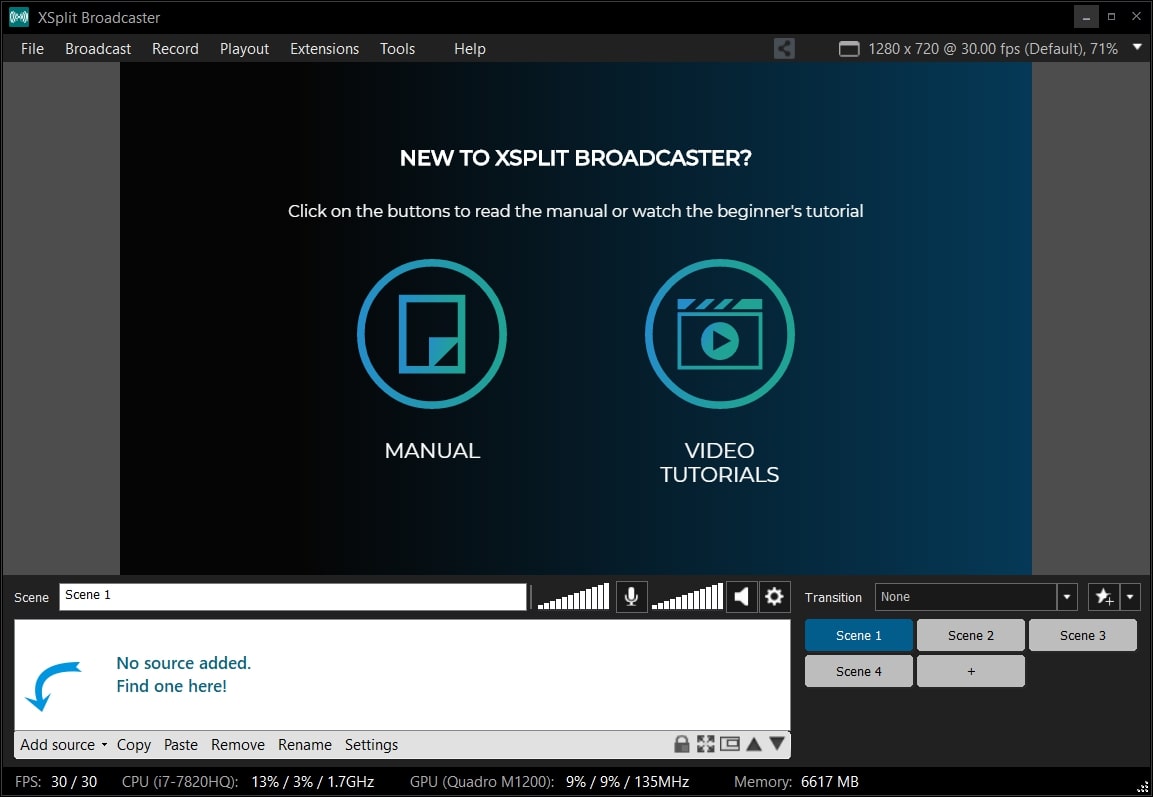Toggle the source lock icon
The height and width of the screenshot is (797, 1153).
pyautogui.click(x=682, y=744)
